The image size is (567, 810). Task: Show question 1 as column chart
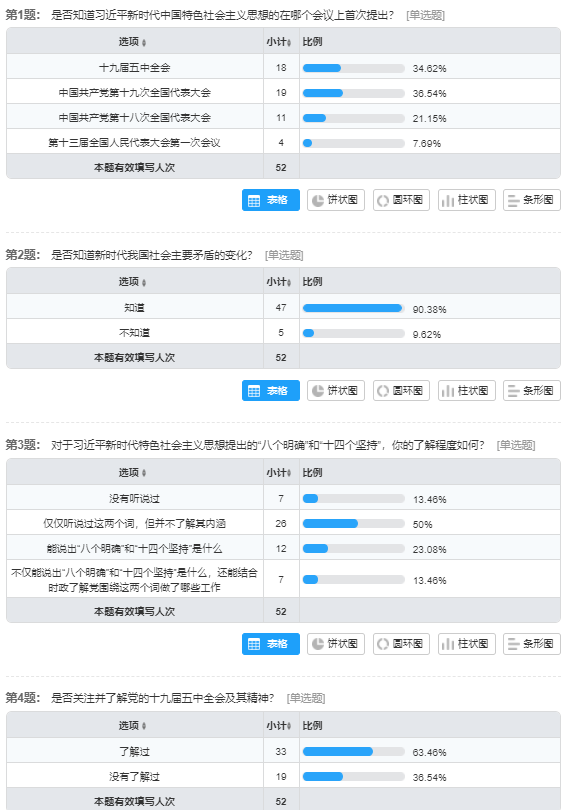(x=466, y=200)
